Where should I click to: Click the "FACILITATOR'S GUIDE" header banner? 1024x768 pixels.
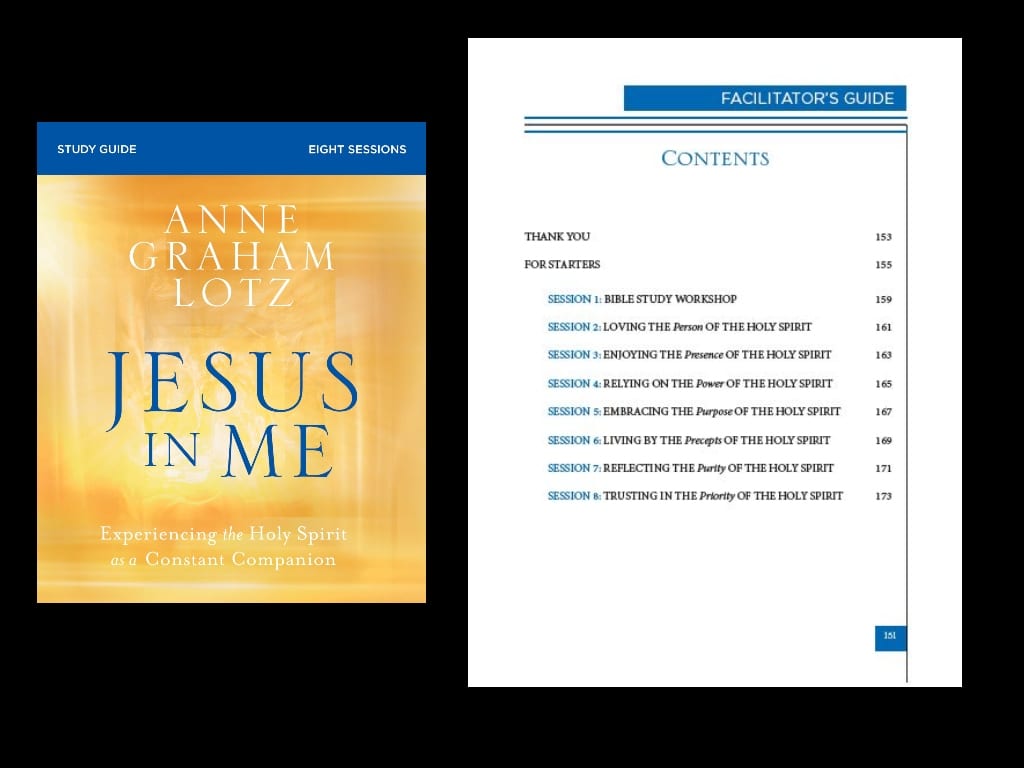(x=765, y=98)
